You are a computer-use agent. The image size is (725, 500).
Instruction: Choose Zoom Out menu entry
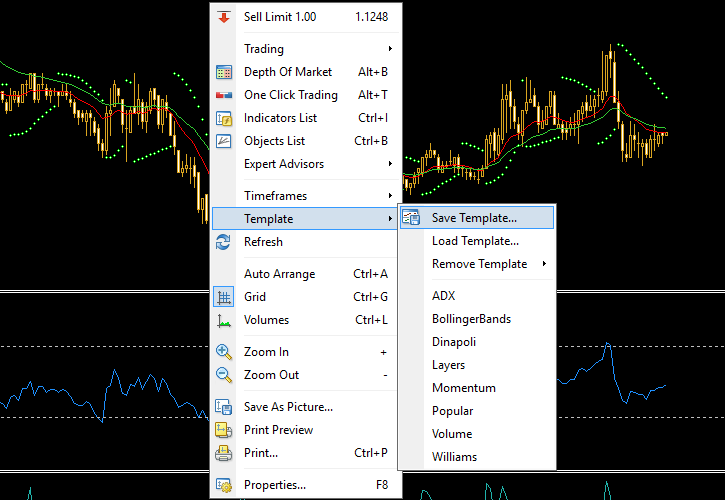pos(306,375)
